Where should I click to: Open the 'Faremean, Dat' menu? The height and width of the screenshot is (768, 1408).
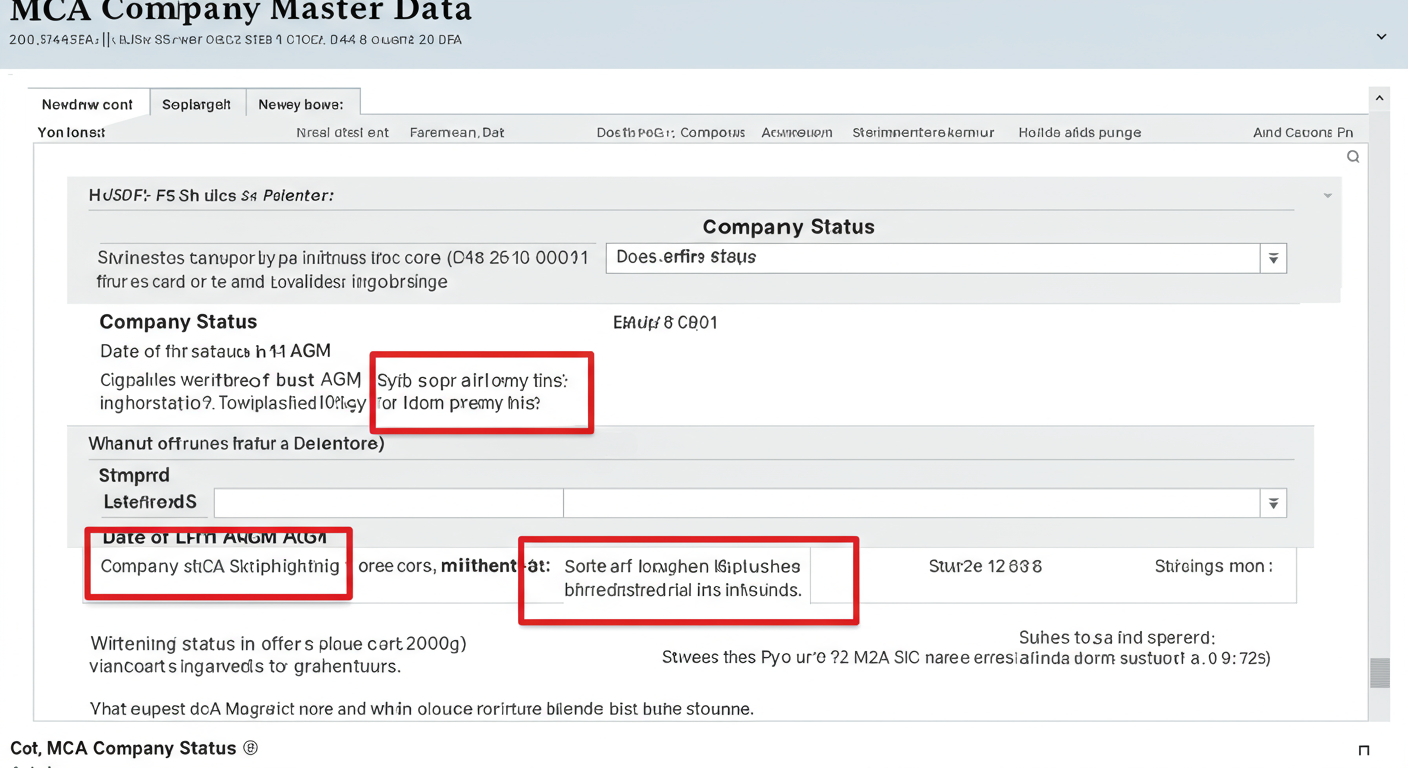(457, 131)
